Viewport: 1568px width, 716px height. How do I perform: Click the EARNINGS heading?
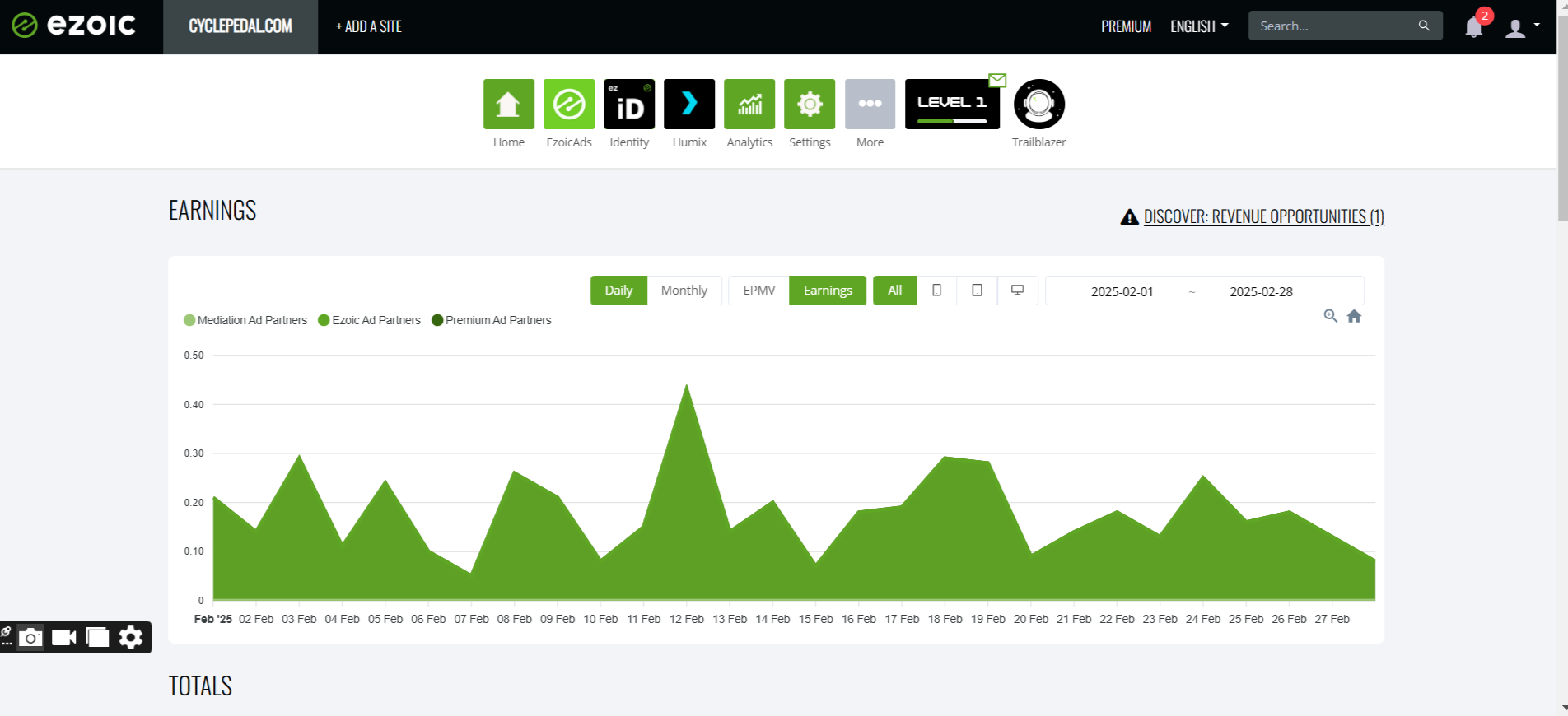(212, 211)
